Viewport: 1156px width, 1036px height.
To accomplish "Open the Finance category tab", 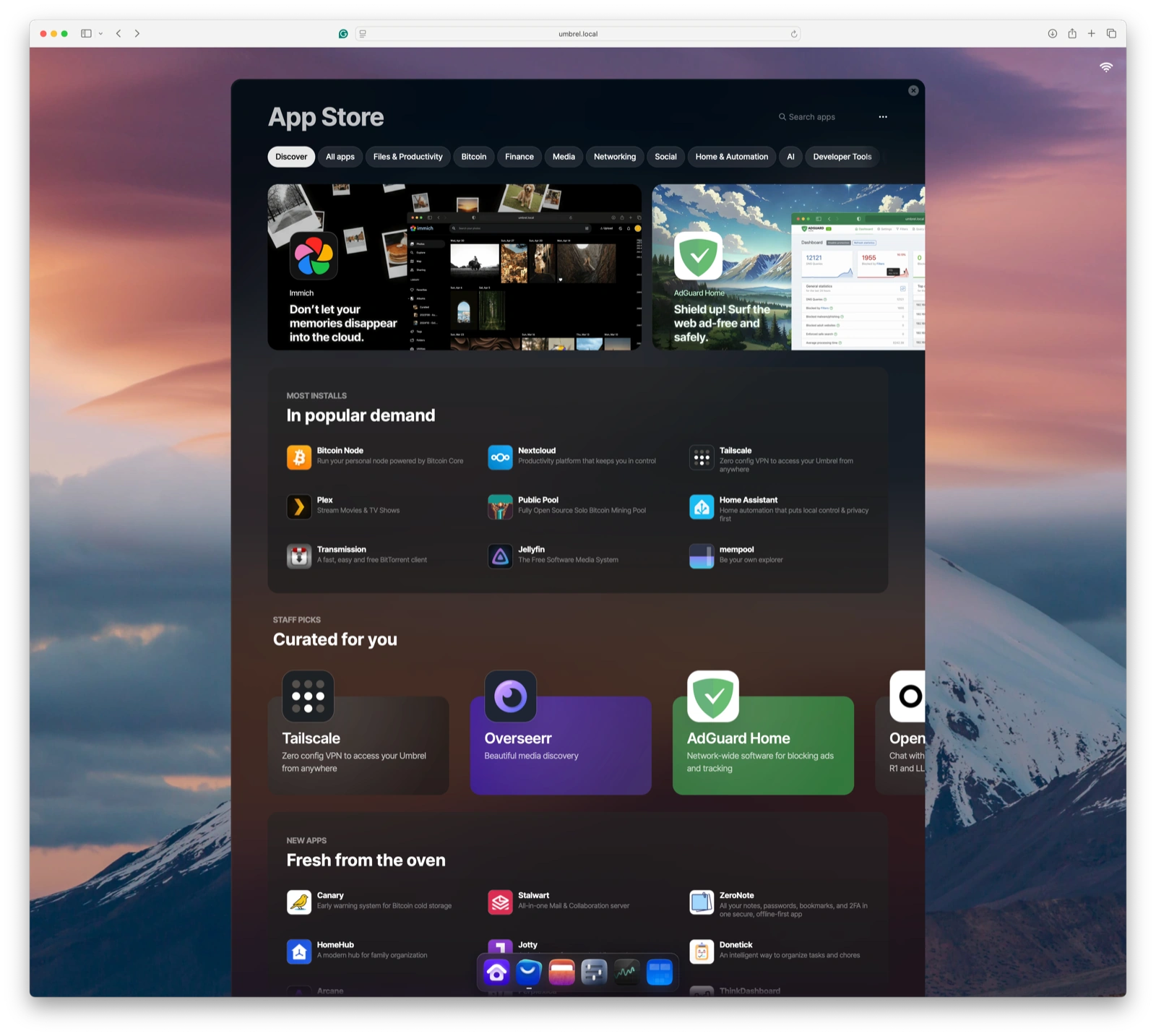I will pos(519,157).
